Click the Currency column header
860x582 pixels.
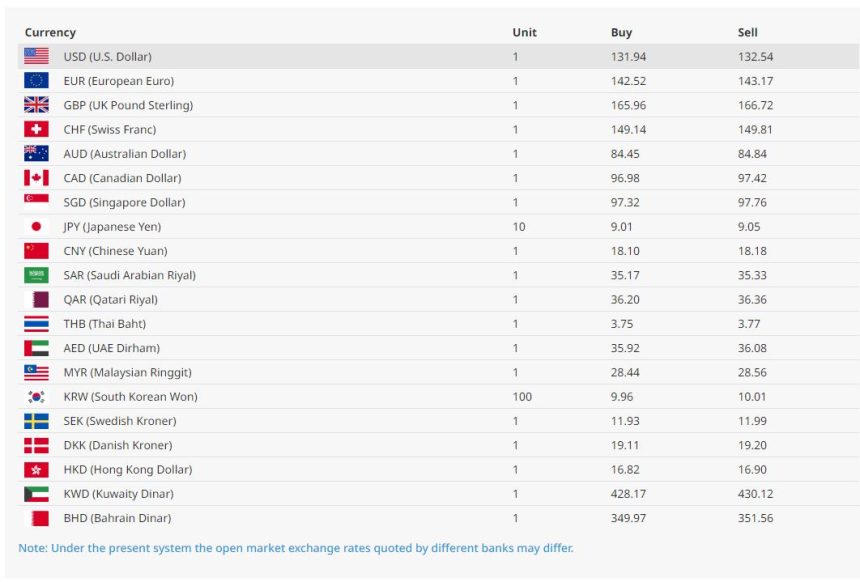coord(50,33)
